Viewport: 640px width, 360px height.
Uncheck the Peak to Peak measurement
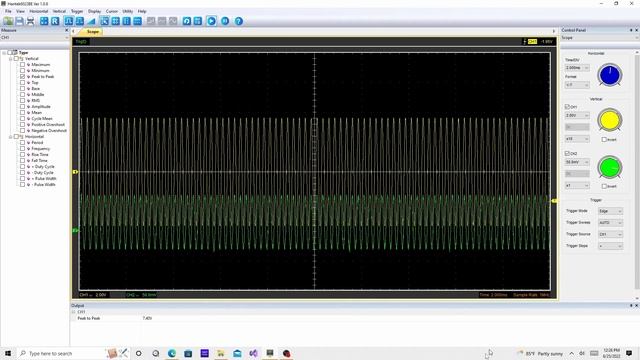click(x=23, y=76)
